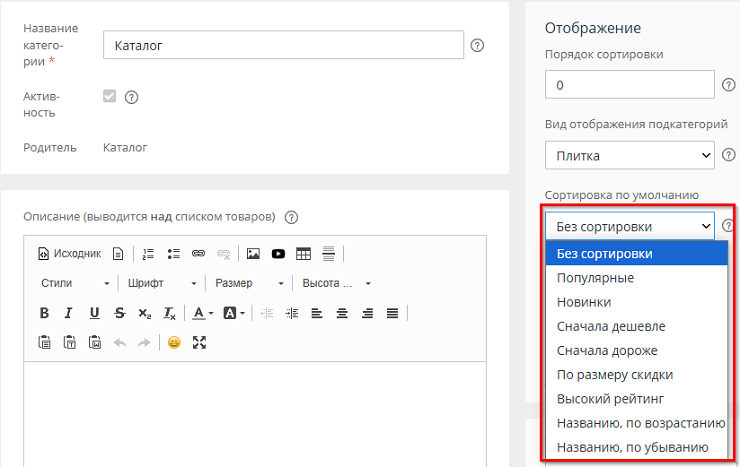740x467 pixels.
Task: Insert a link using the chain icon
Action: pos(198,253)
